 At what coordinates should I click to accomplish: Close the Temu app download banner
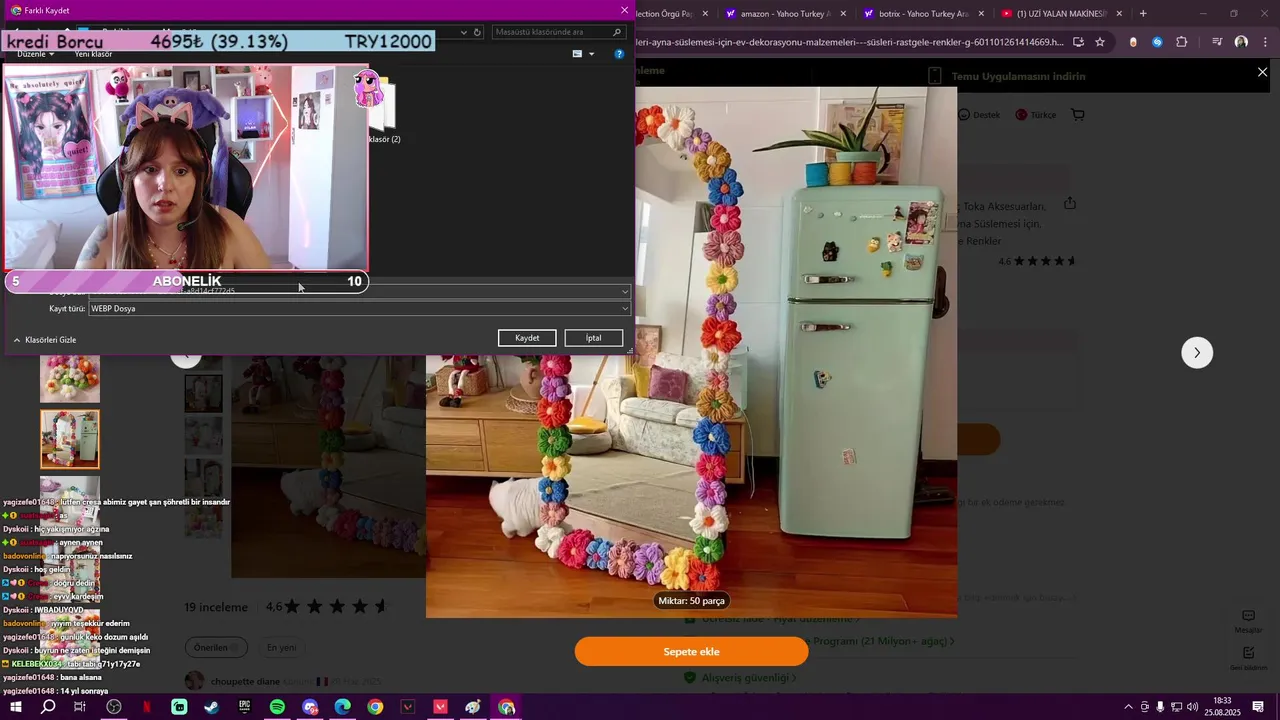pos(1262,72)
